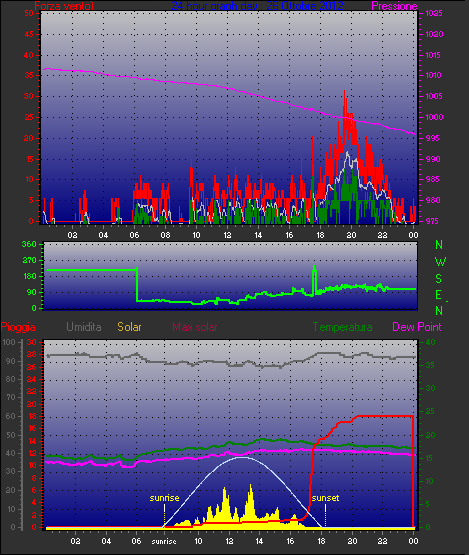The image size is (469, 555).
Task: Click the green '270' wind direction value
Action: click(29, 261)
